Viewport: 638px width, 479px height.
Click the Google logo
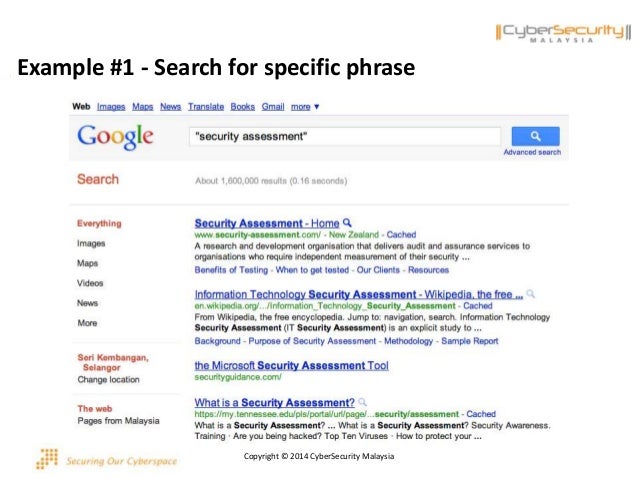(x=115, y=137)
